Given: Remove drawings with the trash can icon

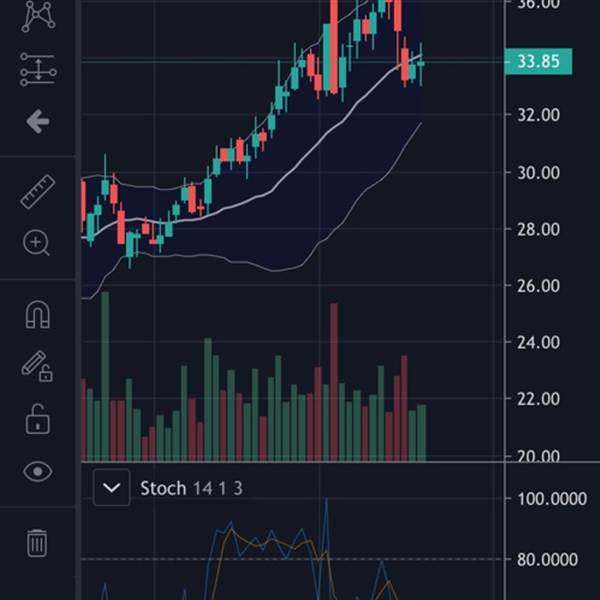Looking at the screenshot, I should tap(37, 543).
